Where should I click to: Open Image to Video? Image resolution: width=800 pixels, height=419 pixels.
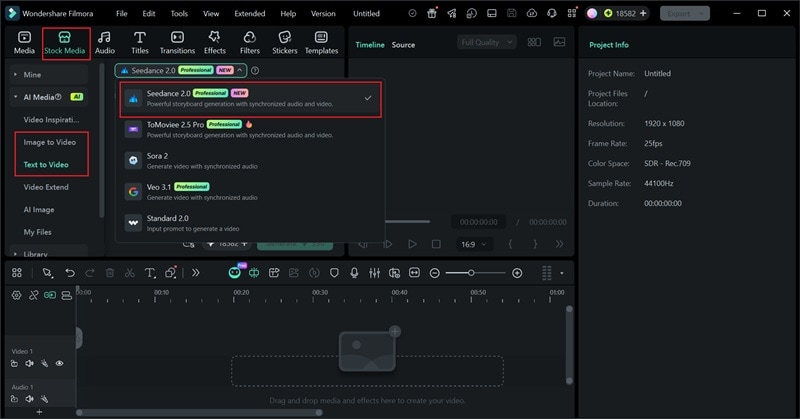tap(49, 142)
